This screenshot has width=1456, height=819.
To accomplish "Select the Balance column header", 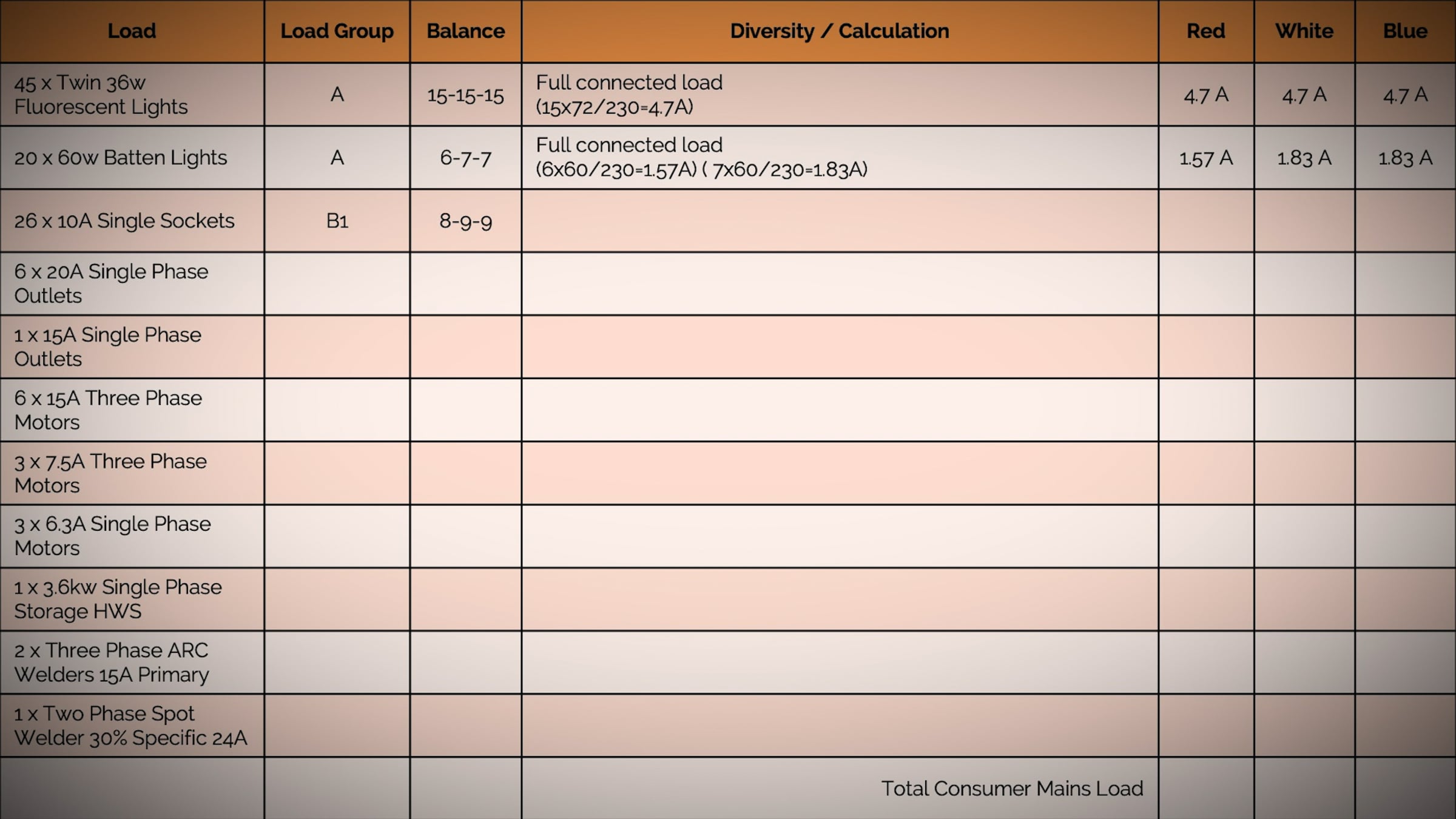I will pos(465,31).
